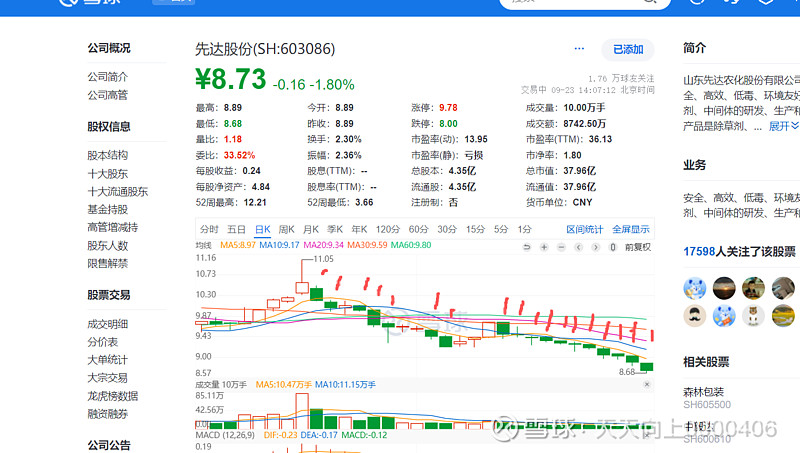Viewport: 800px width, 453px height.
Task: Open the 前复权 adjustment dropdown
Action: point(638,247)
